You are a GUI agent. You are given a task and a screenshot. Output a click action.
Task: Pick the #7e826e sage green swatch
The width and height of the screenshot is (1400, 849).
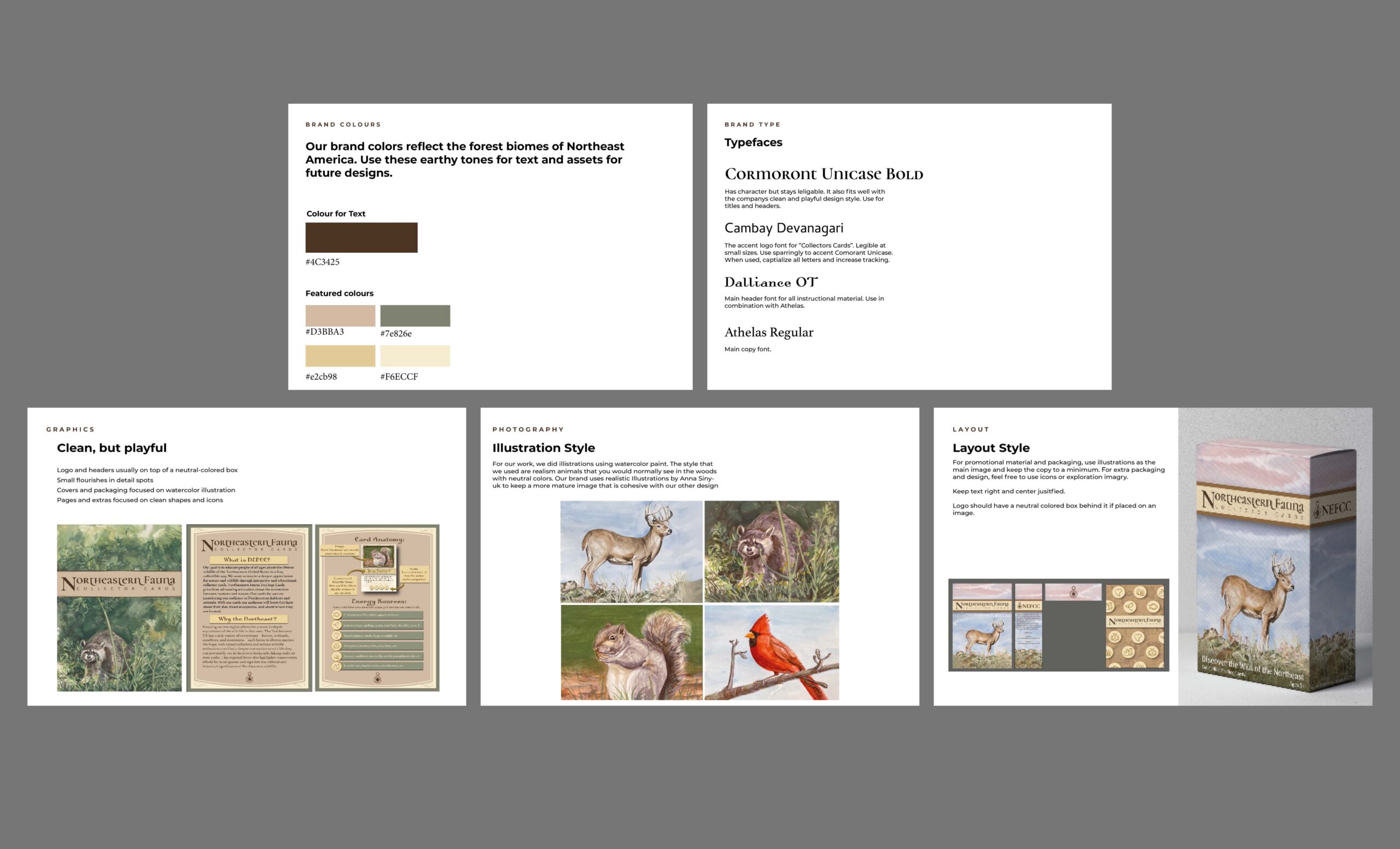[x=415, y=316]
